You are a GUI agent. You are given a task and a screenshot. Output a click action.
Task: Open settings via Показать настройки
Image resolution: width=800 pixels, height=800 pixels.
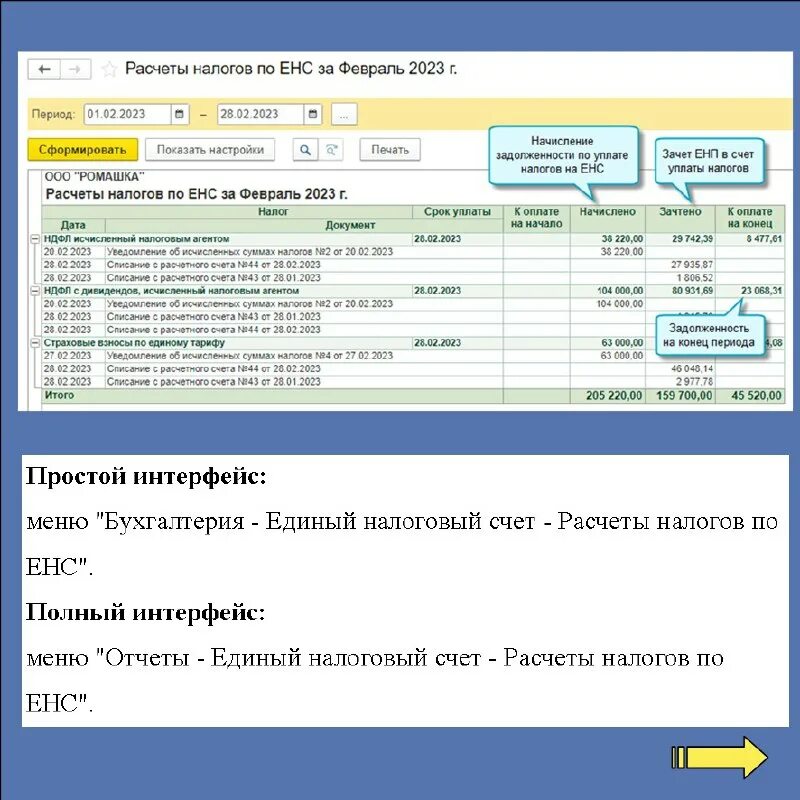pos(210,149)
